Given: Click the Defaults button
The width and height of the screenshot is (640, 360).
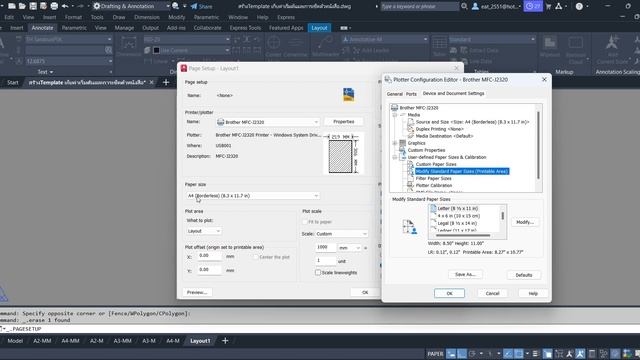Looking at the screenshot, I should pyautogui.click(x=524, y=275).
